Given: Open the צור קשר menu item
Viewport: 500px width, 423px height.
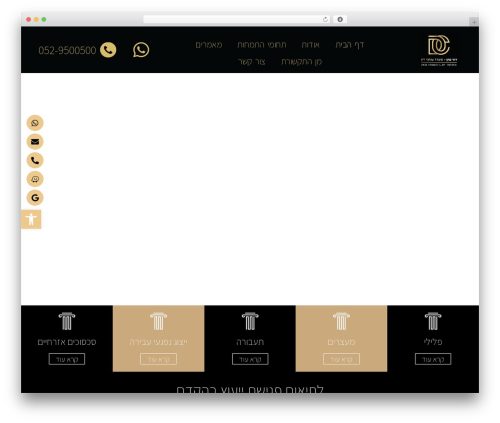Looking at the screenshot, I should click(x=252, y=62).
